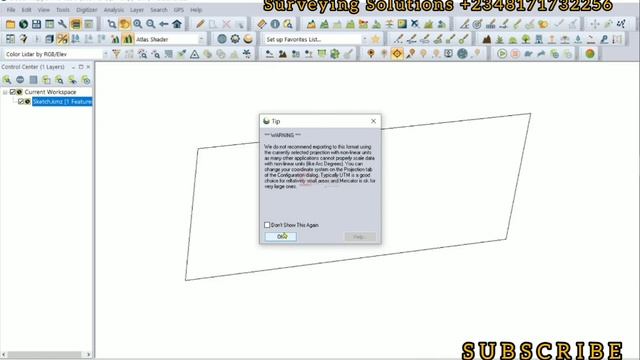Click Control Center scroll right arrow
Image resolution: width=640 pixels, height=360 pixels.
[89, 354]
